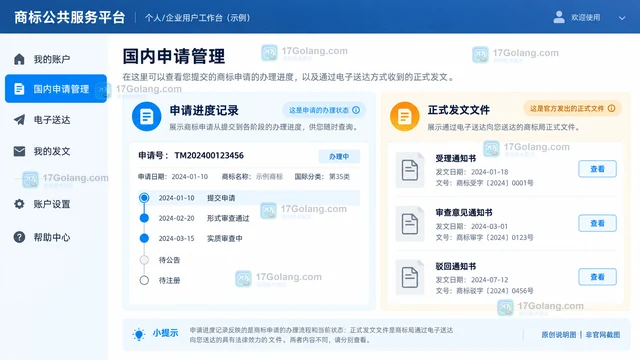
Task: Click the 2024-01-10 提交申请 timeline row
Action: (249, 198)
